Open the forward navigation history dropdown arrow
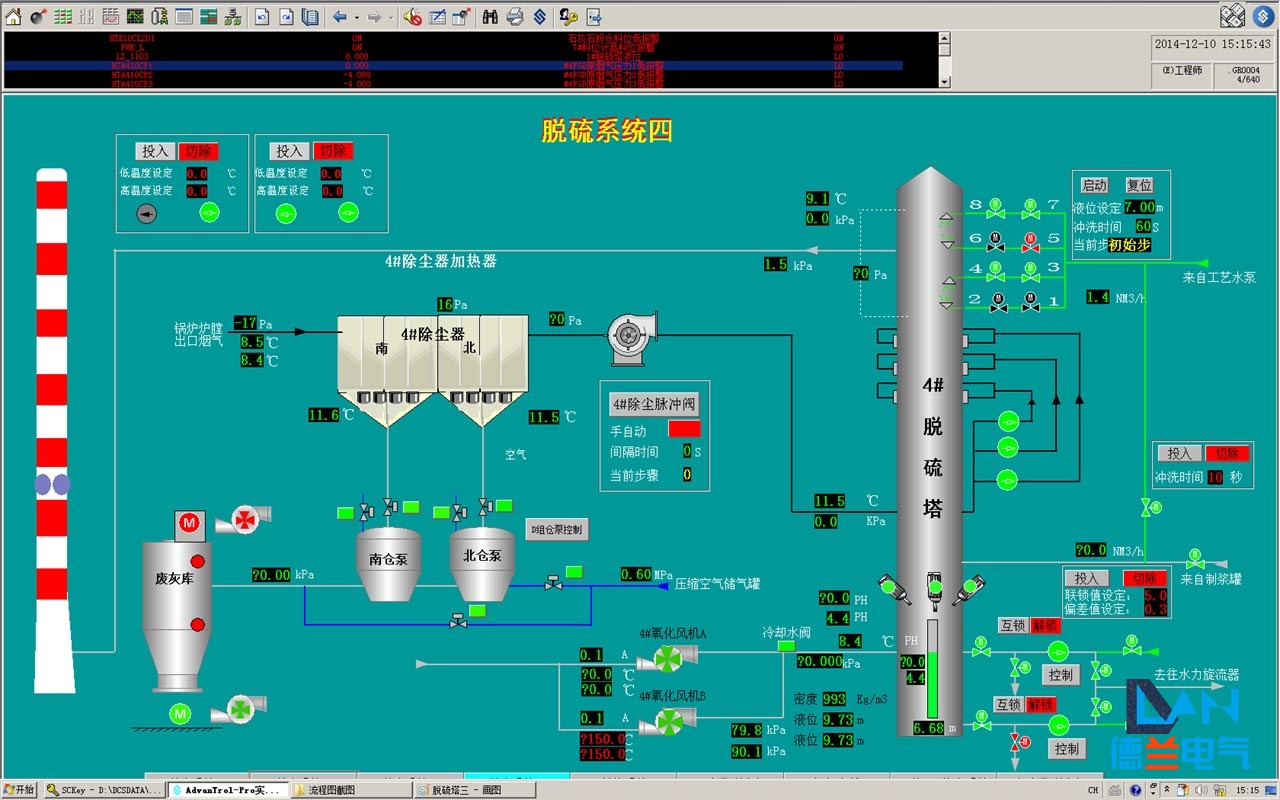The height and width of the screenshot is (800, 1280). pyautogui.click(x=390, y=16)
